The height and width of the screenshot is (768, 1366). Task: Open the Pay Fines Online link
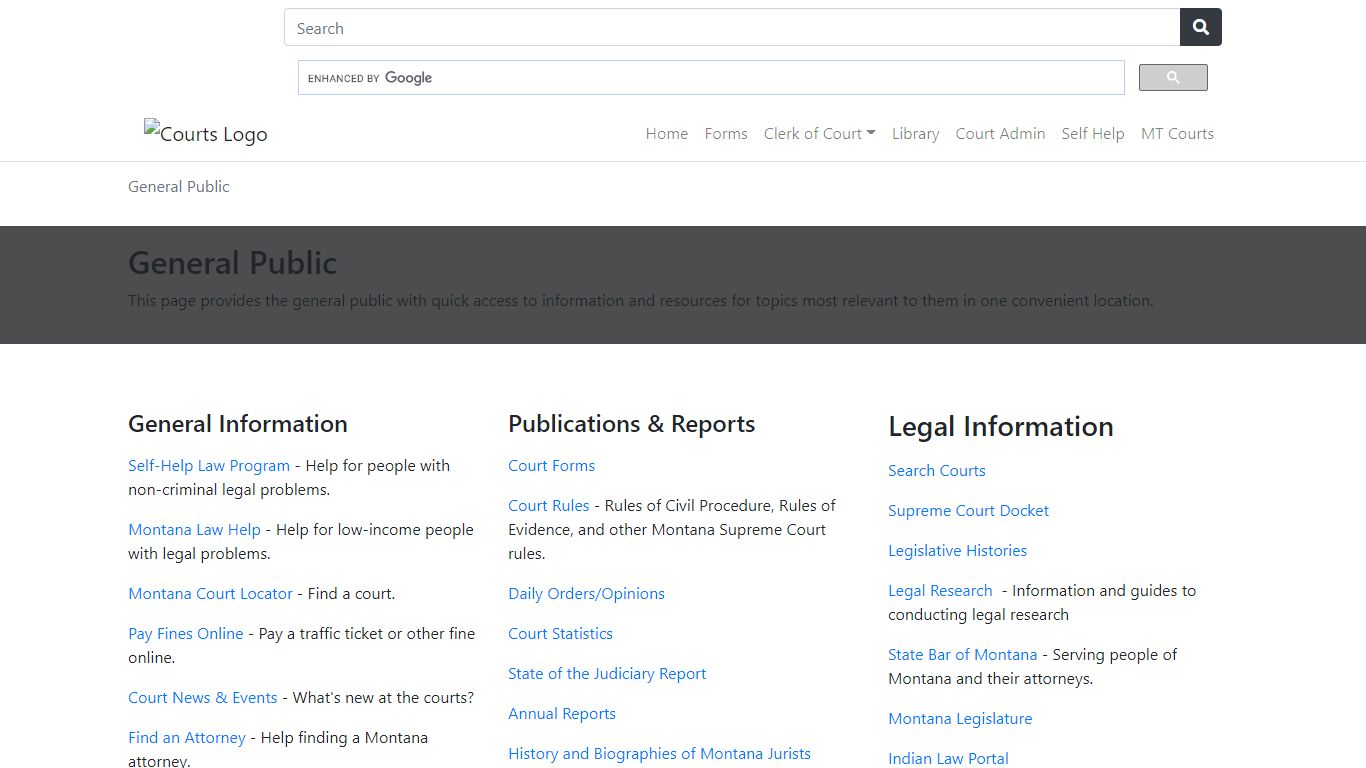(186, 634)
